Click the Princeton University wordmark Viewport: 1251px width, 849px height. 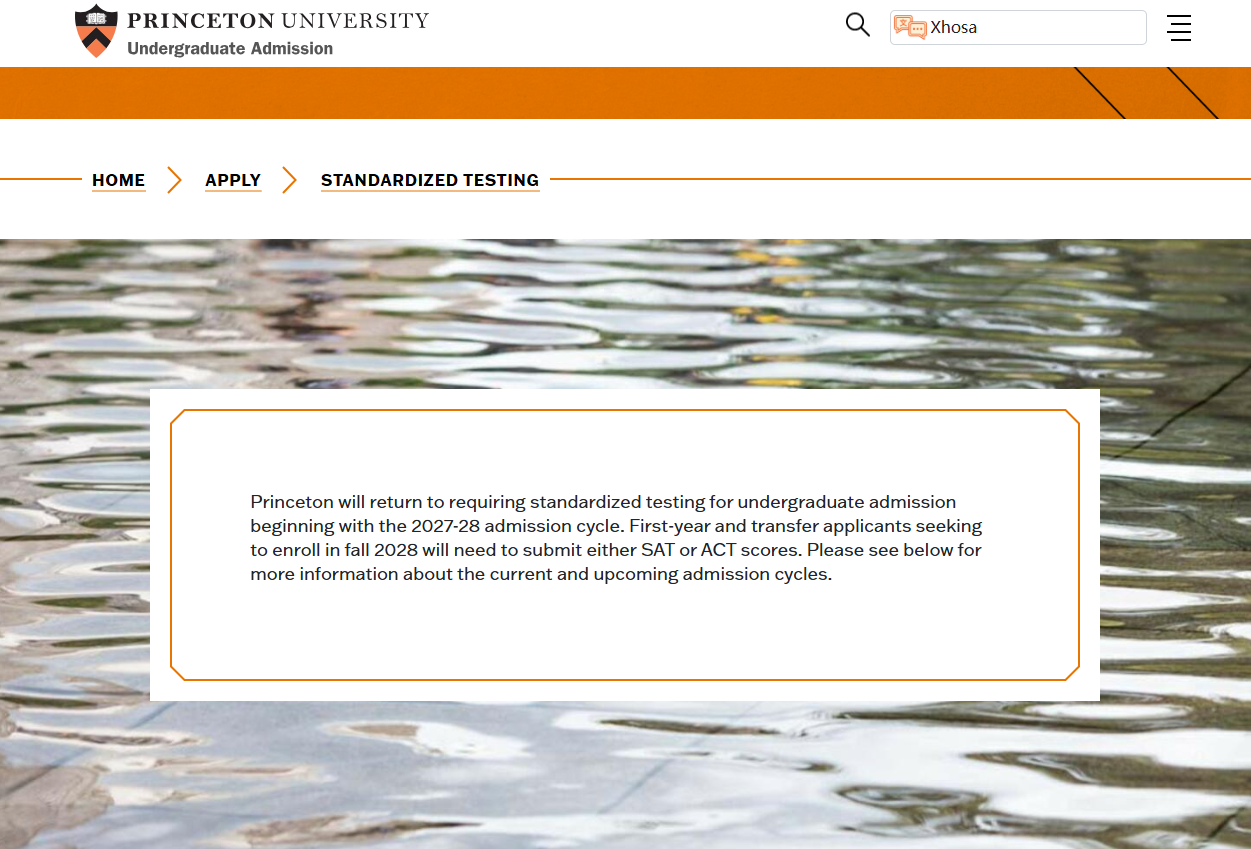pyautogui.click(x=278, y=20)
